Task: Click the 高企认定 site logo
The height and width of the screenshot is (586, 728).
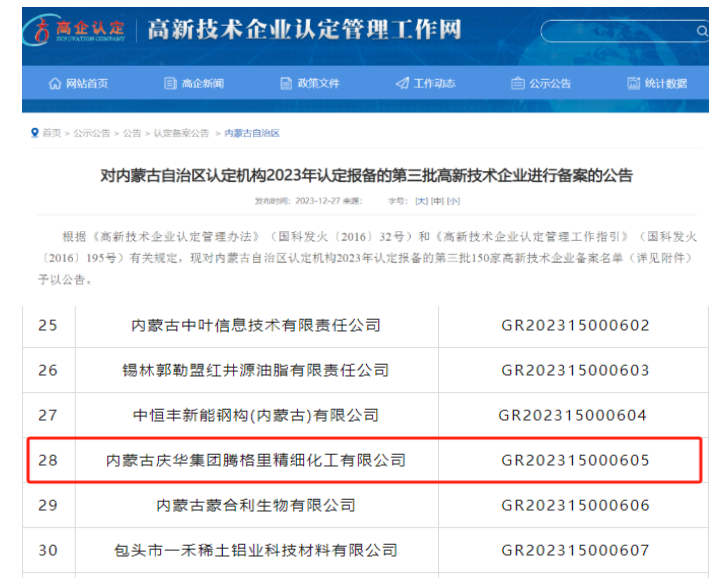Action: [80, 30]
